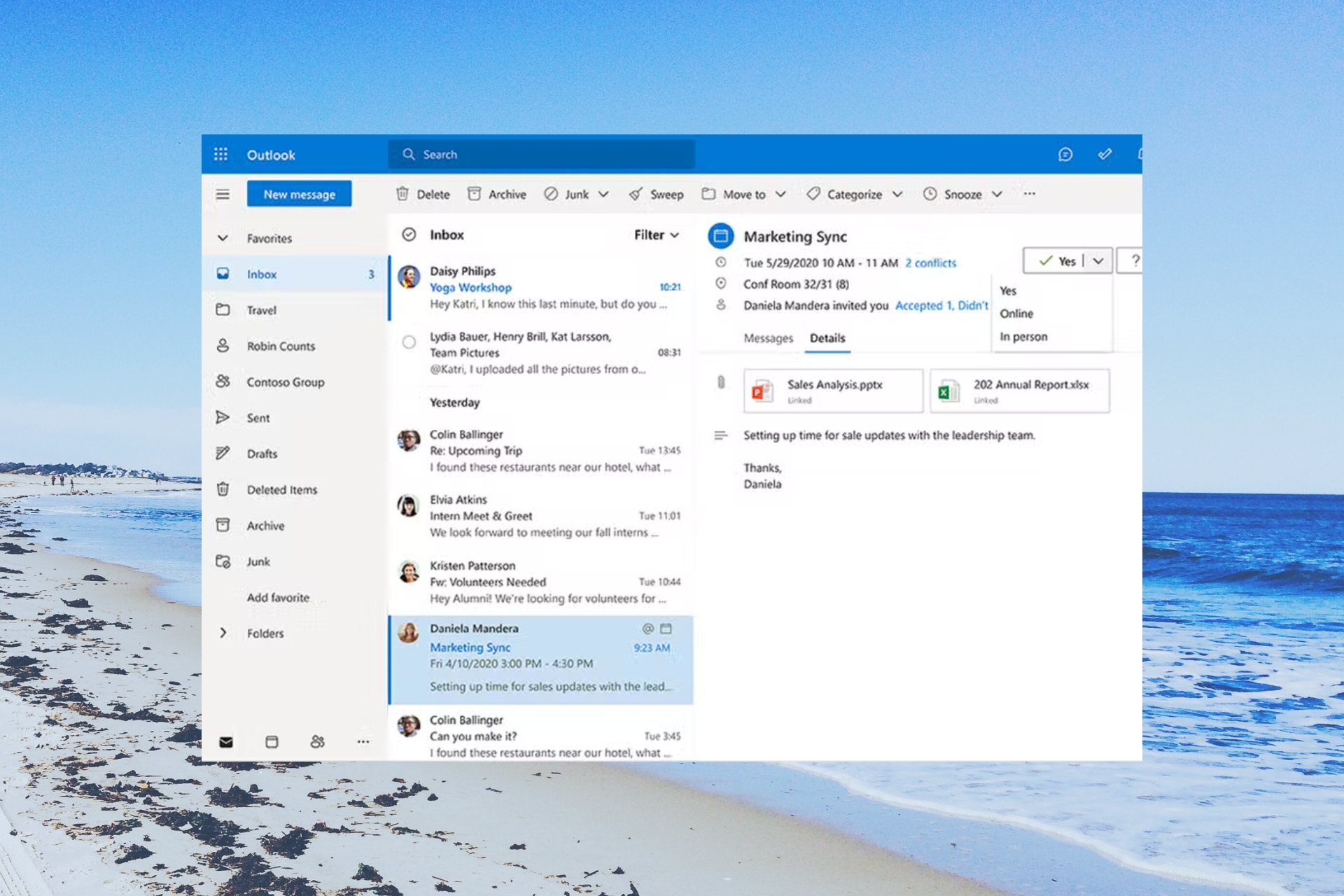The height and width of the screenshot is (896, 1344).
Task: Click Sales Analysis PowerPoint file icon
Action: coord(762,391)
